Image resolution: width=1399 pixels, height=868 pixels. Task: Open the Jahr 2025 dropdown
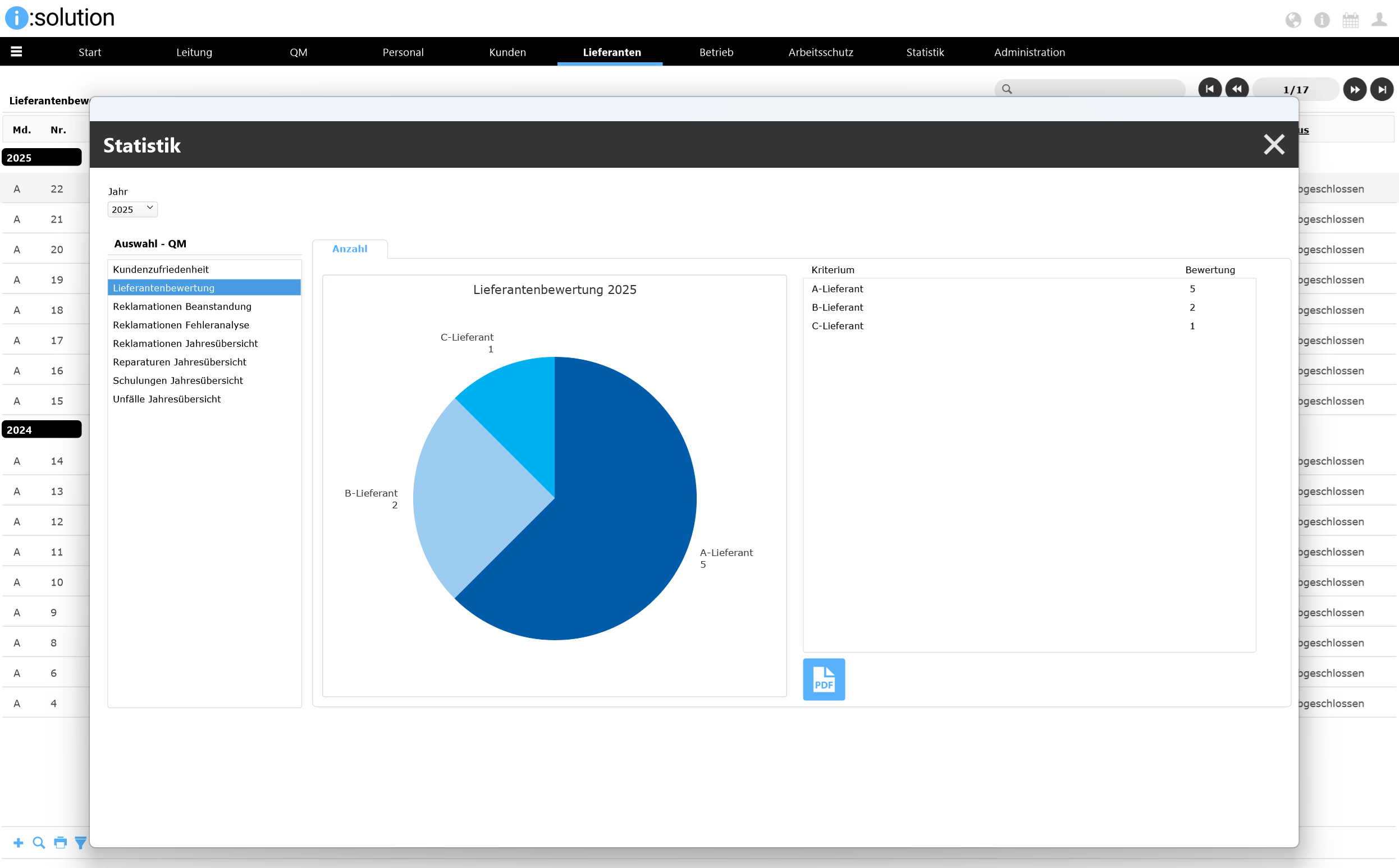coord(132,209)
